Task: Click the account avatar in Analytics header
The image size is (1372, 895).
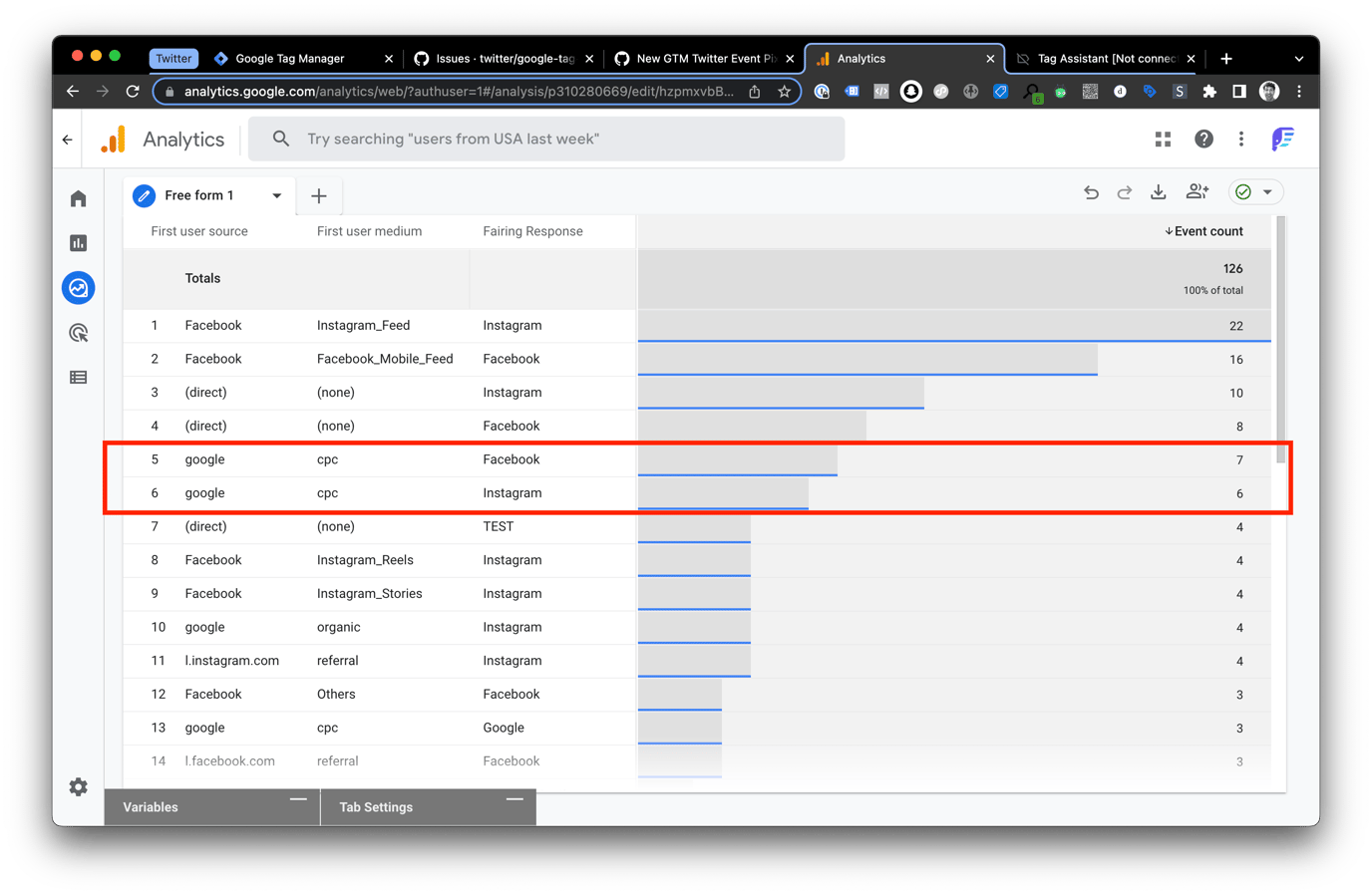Action: (x=1282, y=140)
